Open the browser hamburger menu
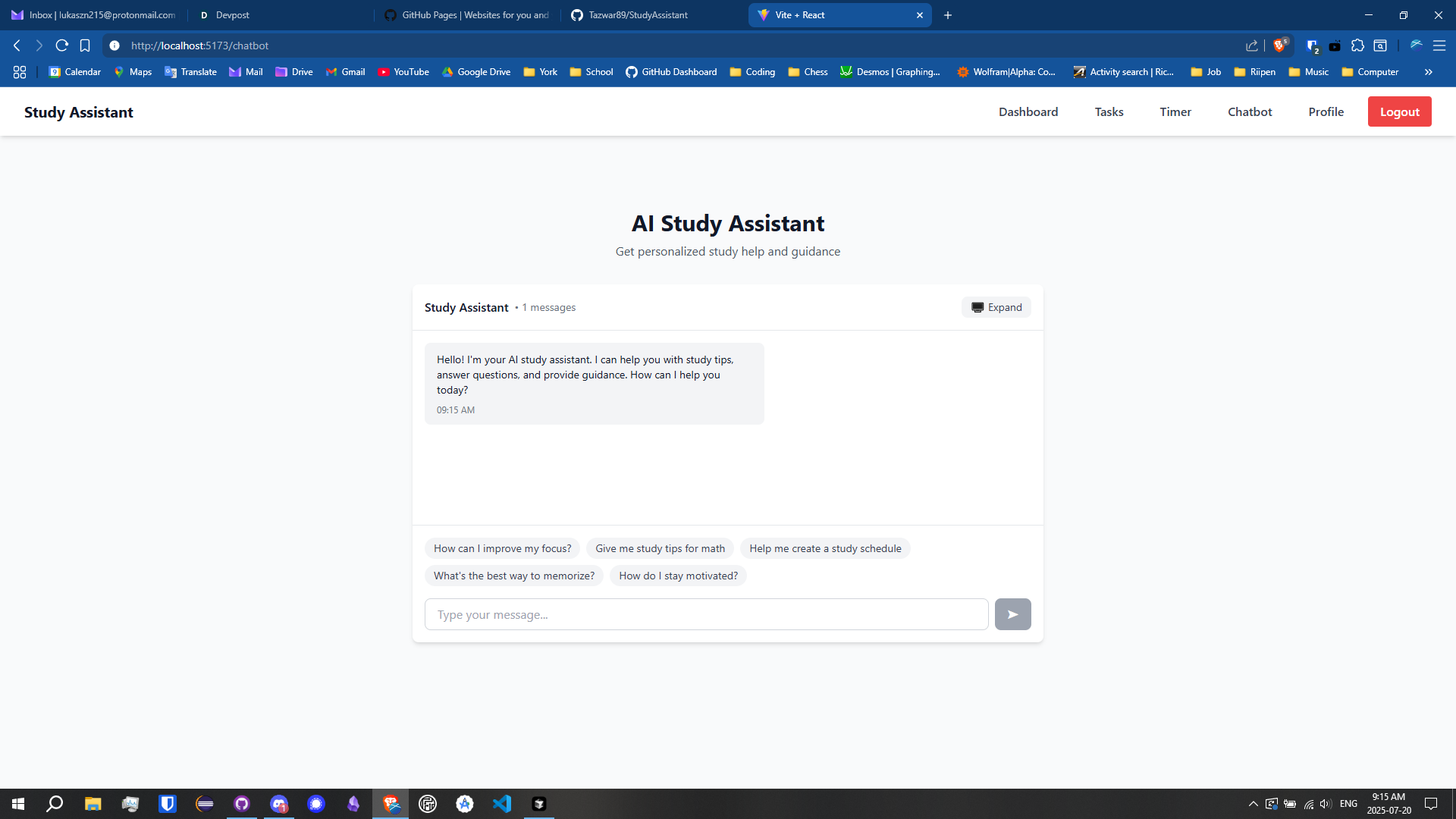This screenshot has width=1456, height=819. pyautogui.click(x=1439, y=45)
